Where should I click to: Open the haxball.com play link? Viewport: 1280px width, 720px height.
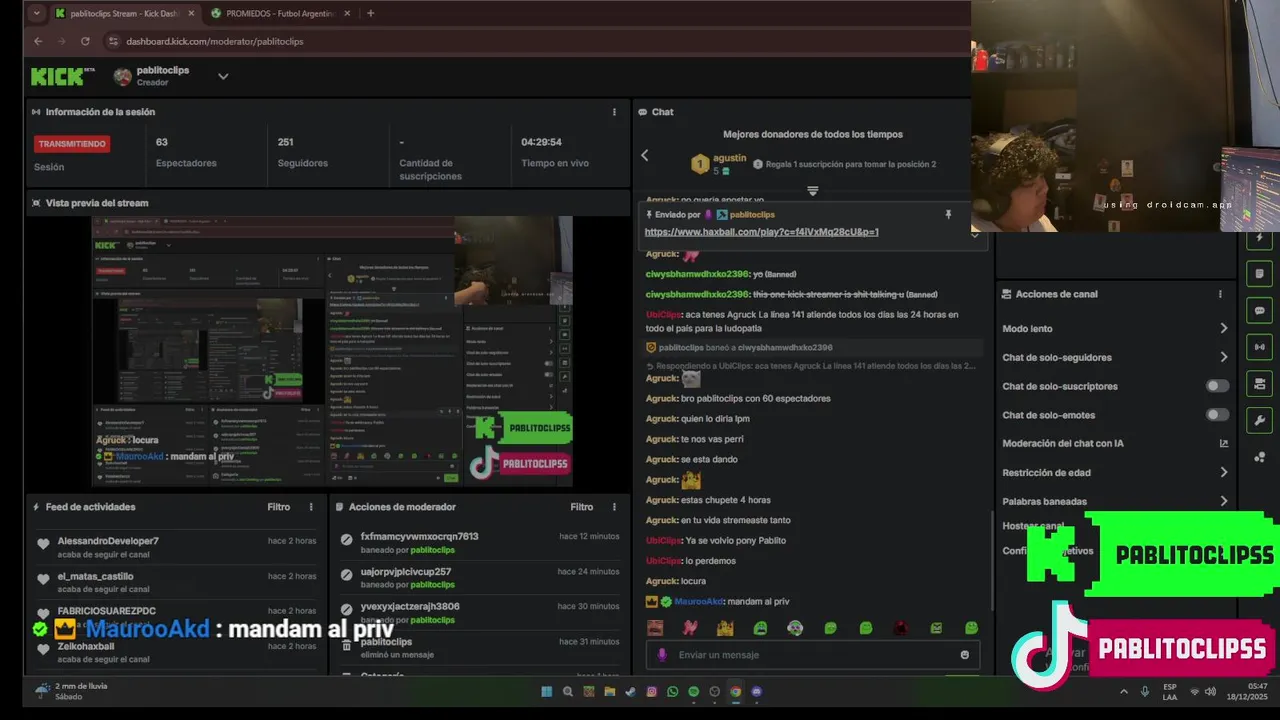(x=762, y=231)
